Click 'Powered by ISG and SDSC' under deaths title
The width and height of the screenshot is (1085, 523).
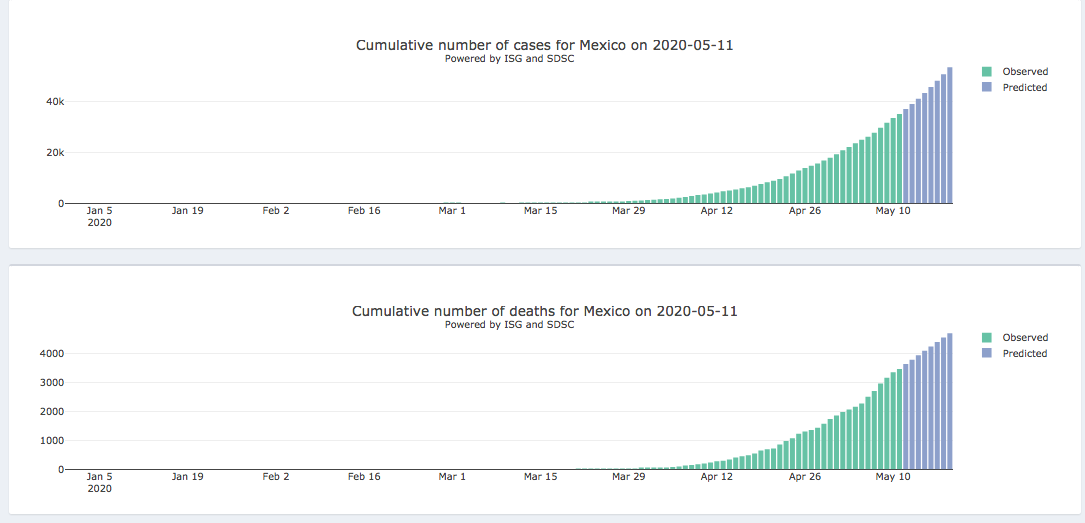coord(509,325)
